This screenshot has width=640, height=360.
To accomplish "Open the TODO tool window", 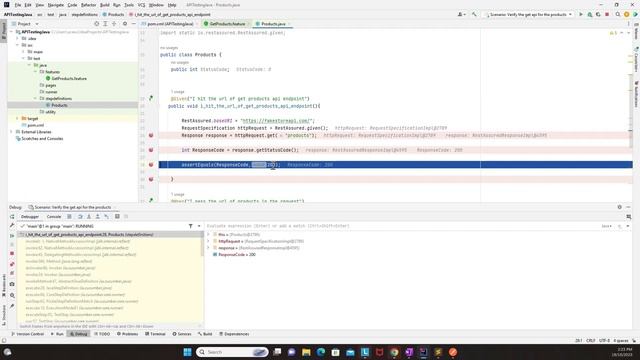I will point(102,334).
